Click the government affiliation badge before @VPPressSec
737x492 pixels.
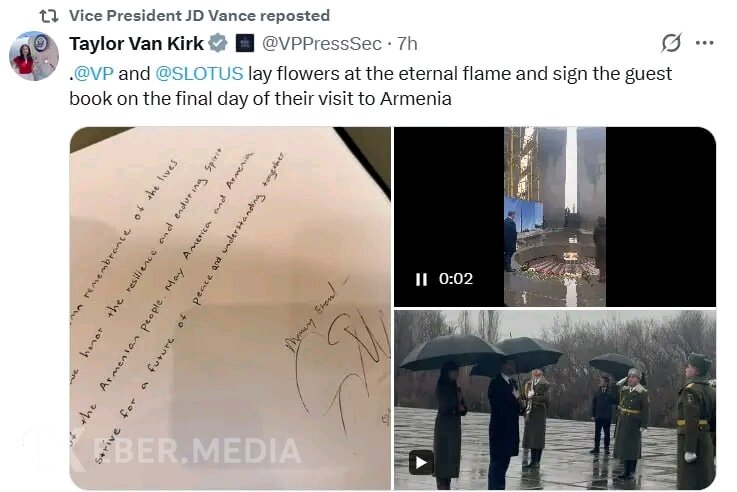pos(244,44)
